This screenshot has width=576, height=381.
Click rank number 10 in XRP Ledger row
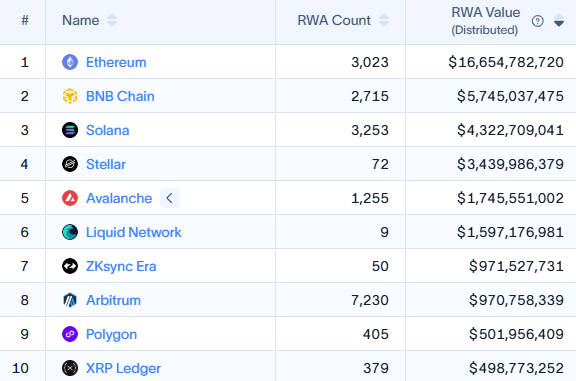[21, 368]
